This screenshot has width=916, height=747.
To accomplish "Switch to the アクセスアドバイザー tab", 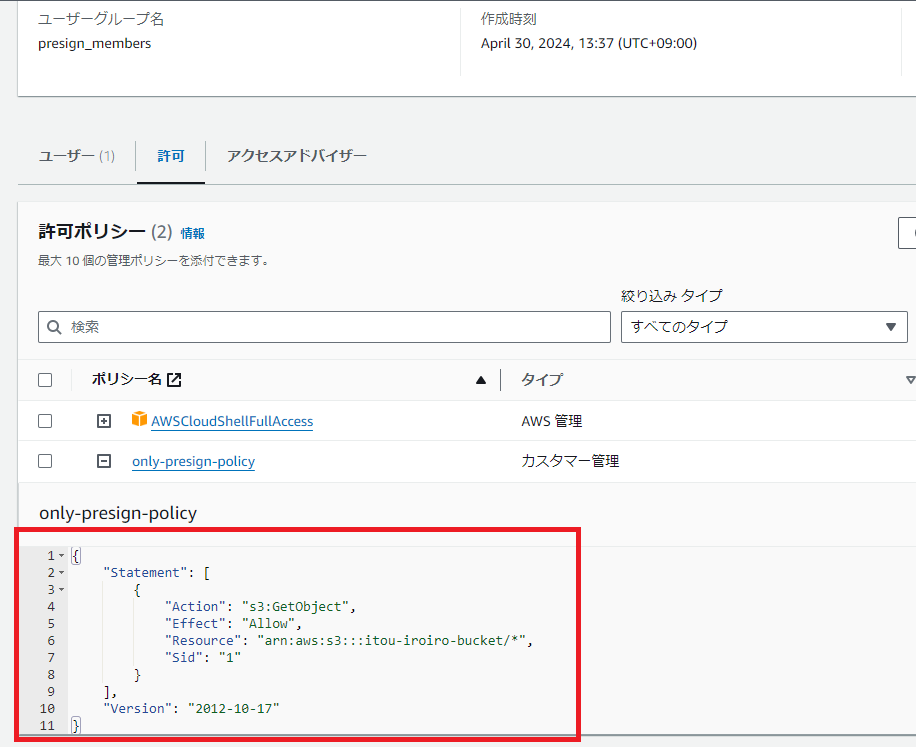I will point(295,156).
